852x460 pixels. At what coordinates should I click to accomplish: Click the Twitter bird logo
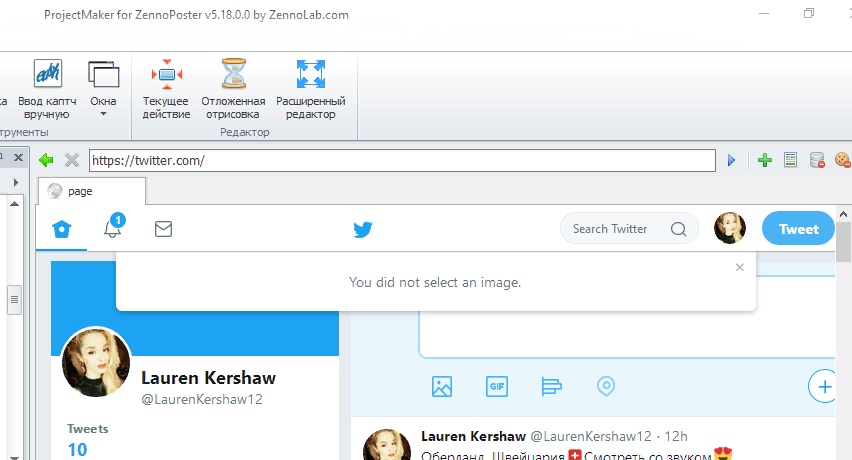(363, 229)
